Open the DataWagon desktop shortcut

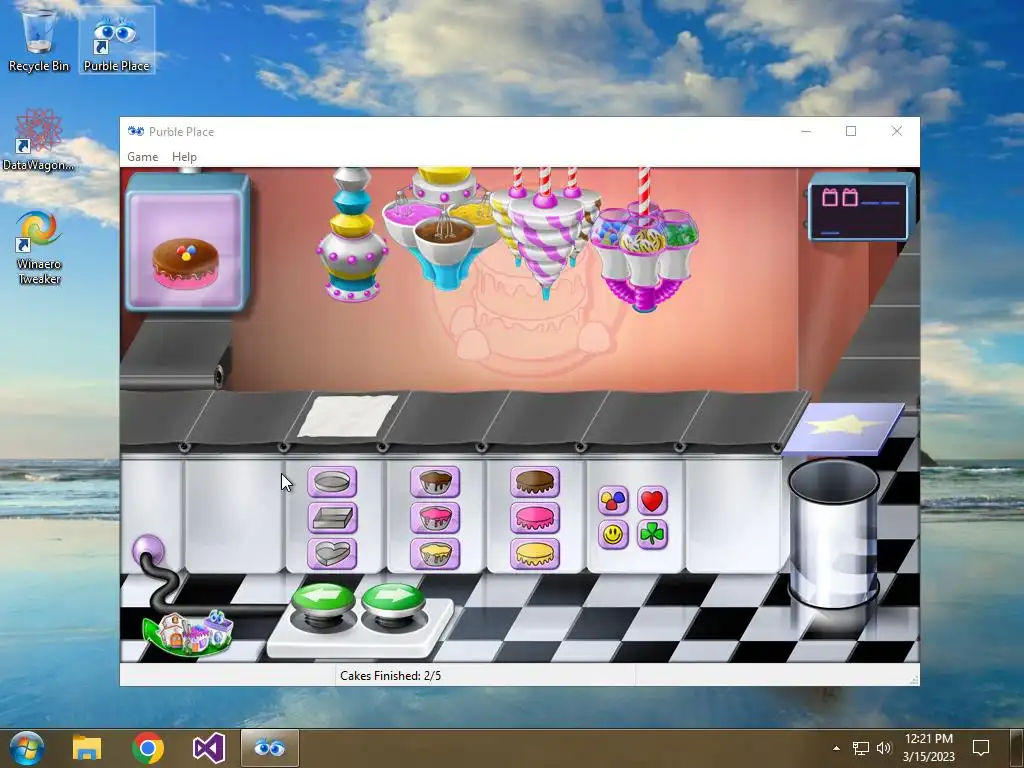(39, 140)
